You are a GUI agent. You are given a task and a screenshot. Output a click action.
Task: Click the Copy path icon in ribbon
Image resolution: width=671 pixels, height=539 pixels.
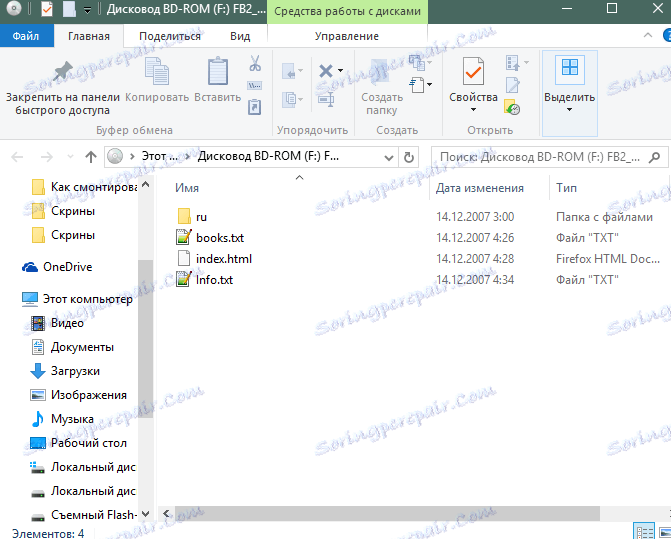[x=255, y=86]
